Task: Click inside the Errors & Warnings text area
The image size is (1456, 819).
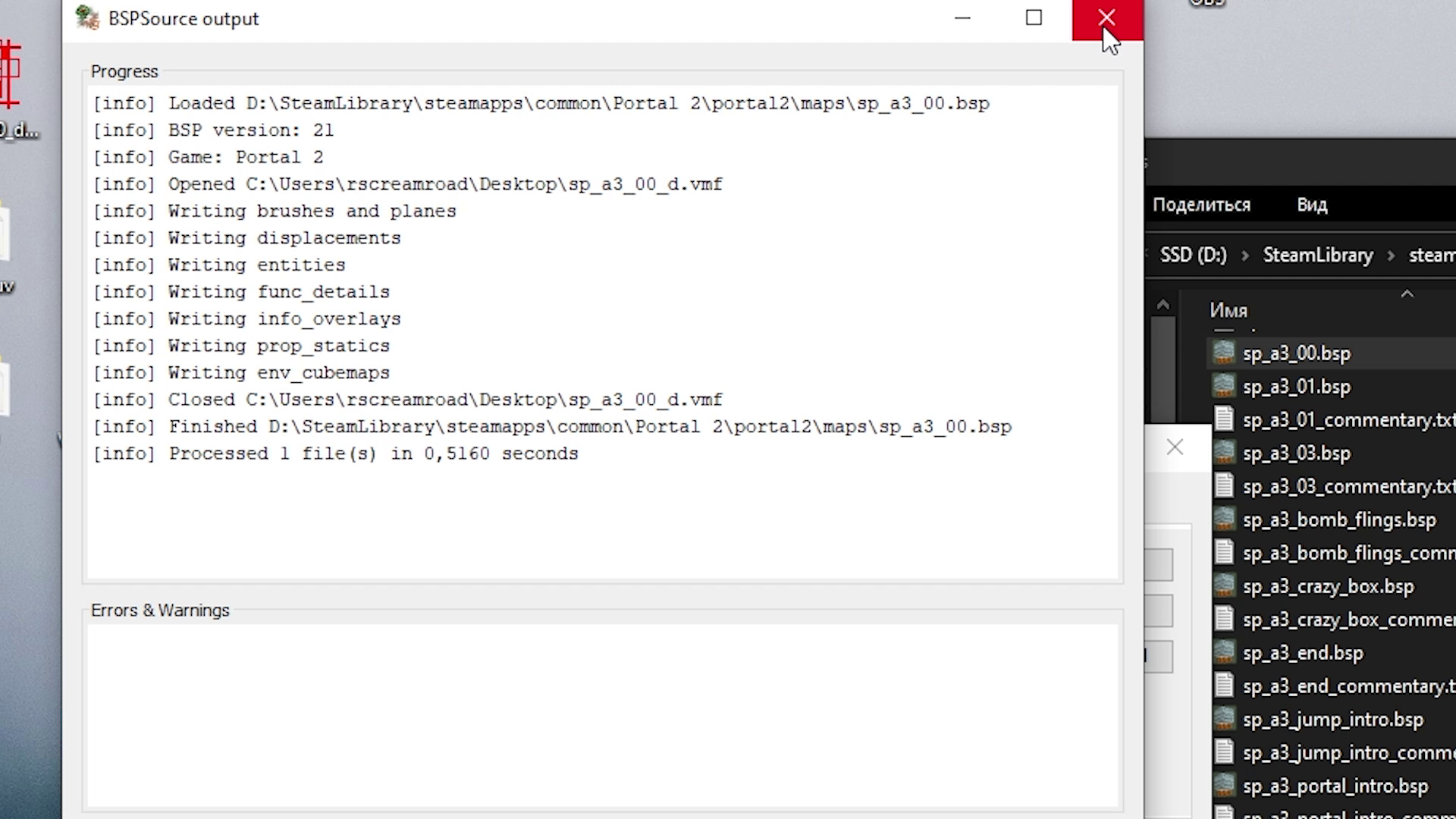Action: [603, 715]
